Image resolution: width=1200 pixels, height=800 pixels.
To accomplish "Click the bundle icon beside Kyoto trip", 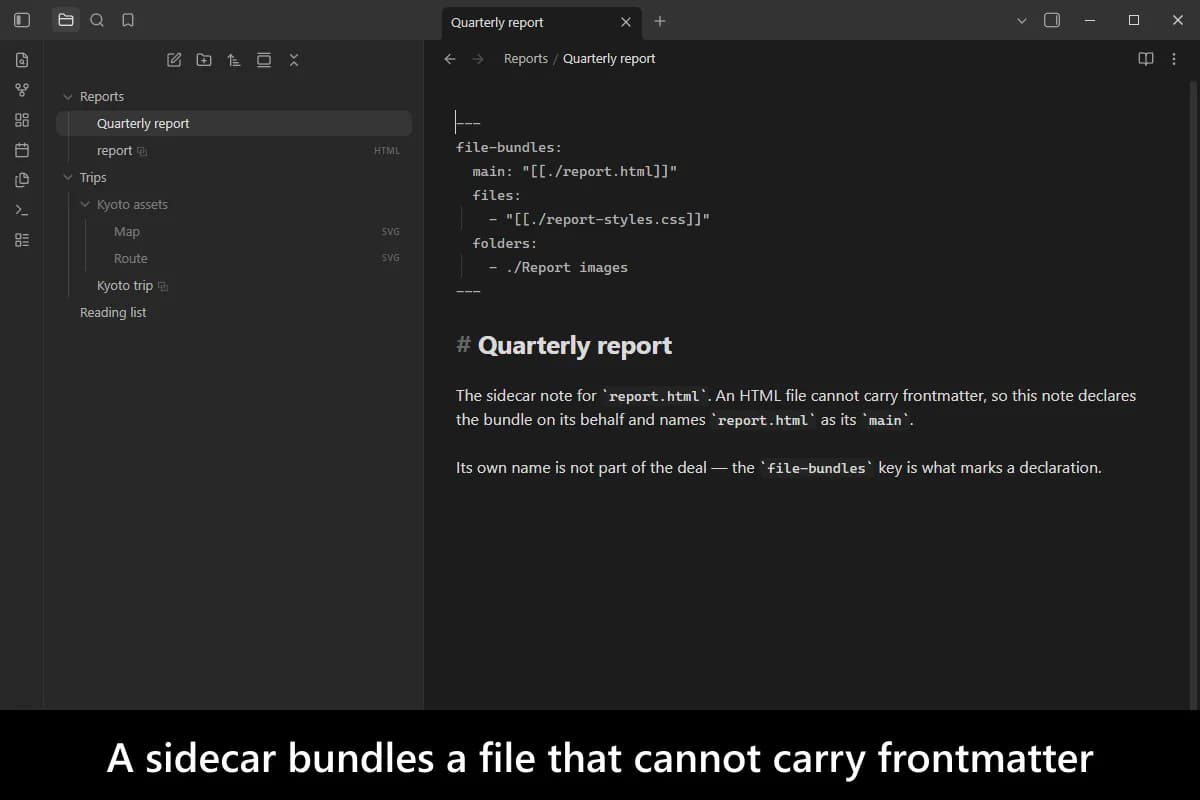I will click(x=163, y=286).
